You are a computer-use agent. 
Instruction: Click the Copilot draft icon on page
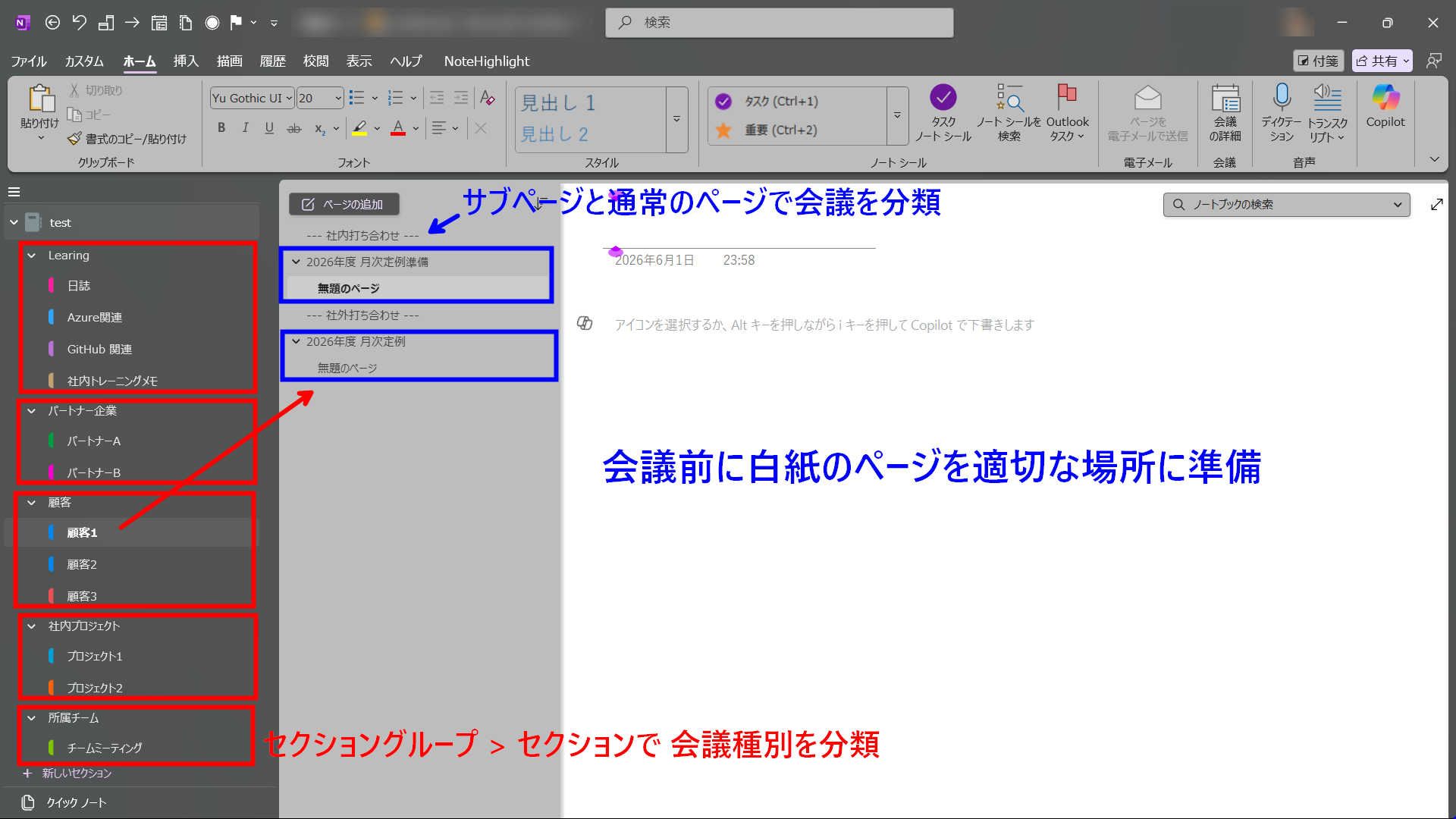coord(585,324)
